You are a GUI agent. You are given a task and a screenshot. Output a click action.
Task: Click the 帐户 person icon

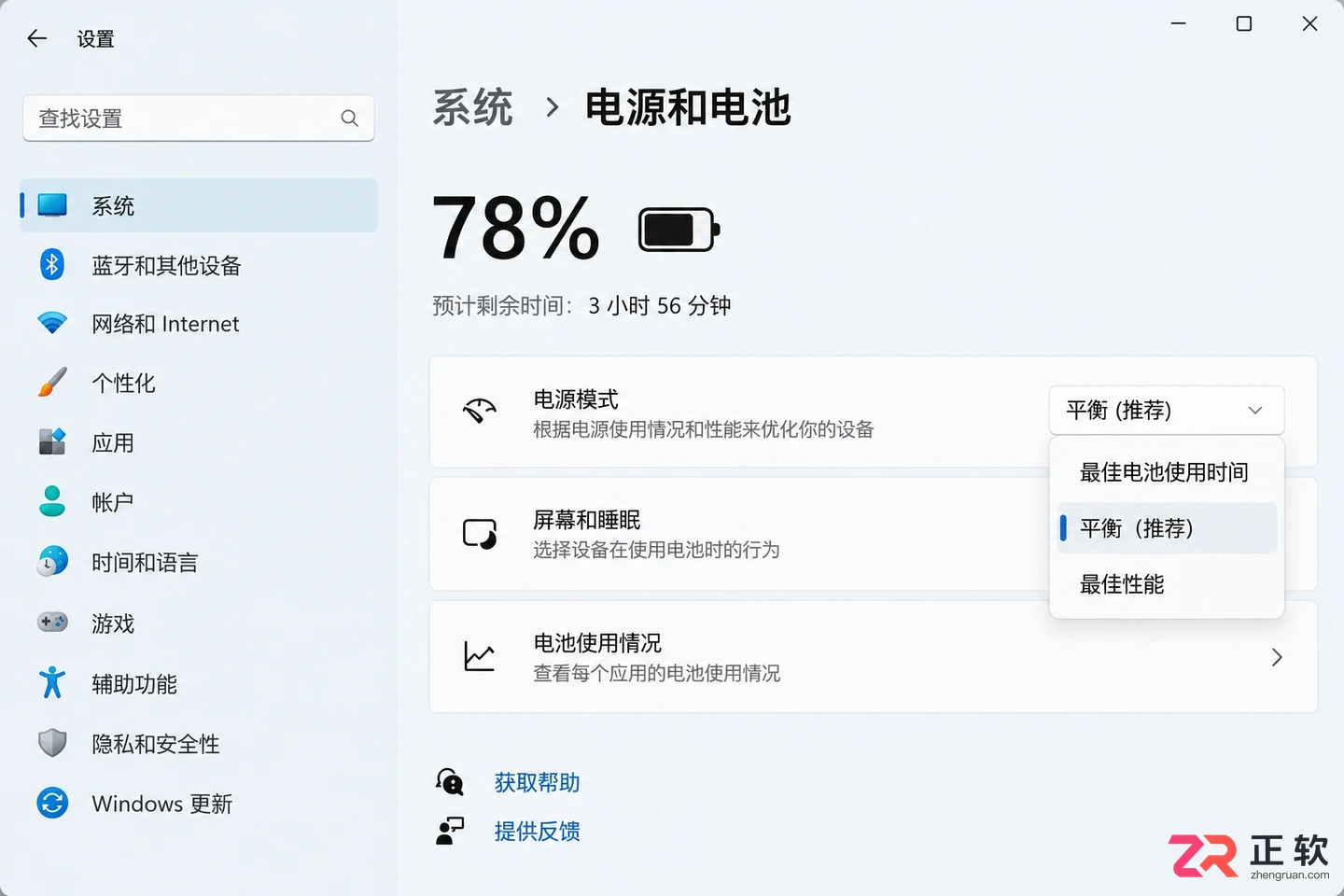[52, 501]
